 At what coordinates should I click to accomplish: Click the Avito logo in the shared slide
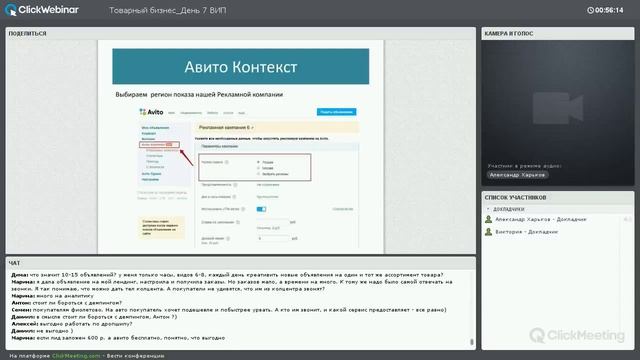pos(151,112)
